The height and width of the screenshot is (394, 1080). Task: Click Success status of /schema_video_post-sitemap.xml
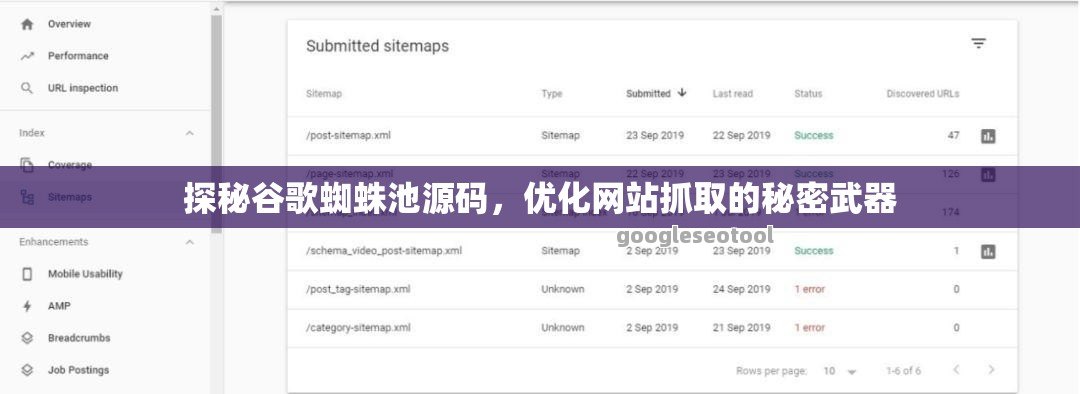point(813,251)
